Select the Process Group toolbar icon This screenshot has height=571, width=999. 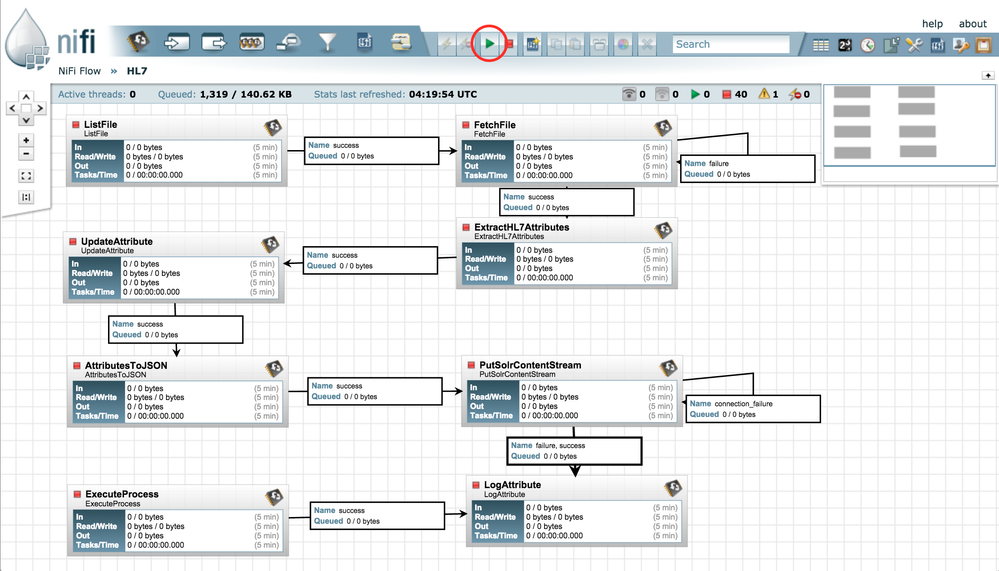pos(252,43)
